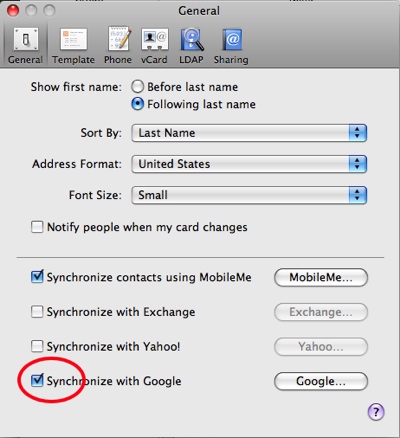400x438 pixels.
Task: Open the Phone preferences icon
Action: (118, 46)
